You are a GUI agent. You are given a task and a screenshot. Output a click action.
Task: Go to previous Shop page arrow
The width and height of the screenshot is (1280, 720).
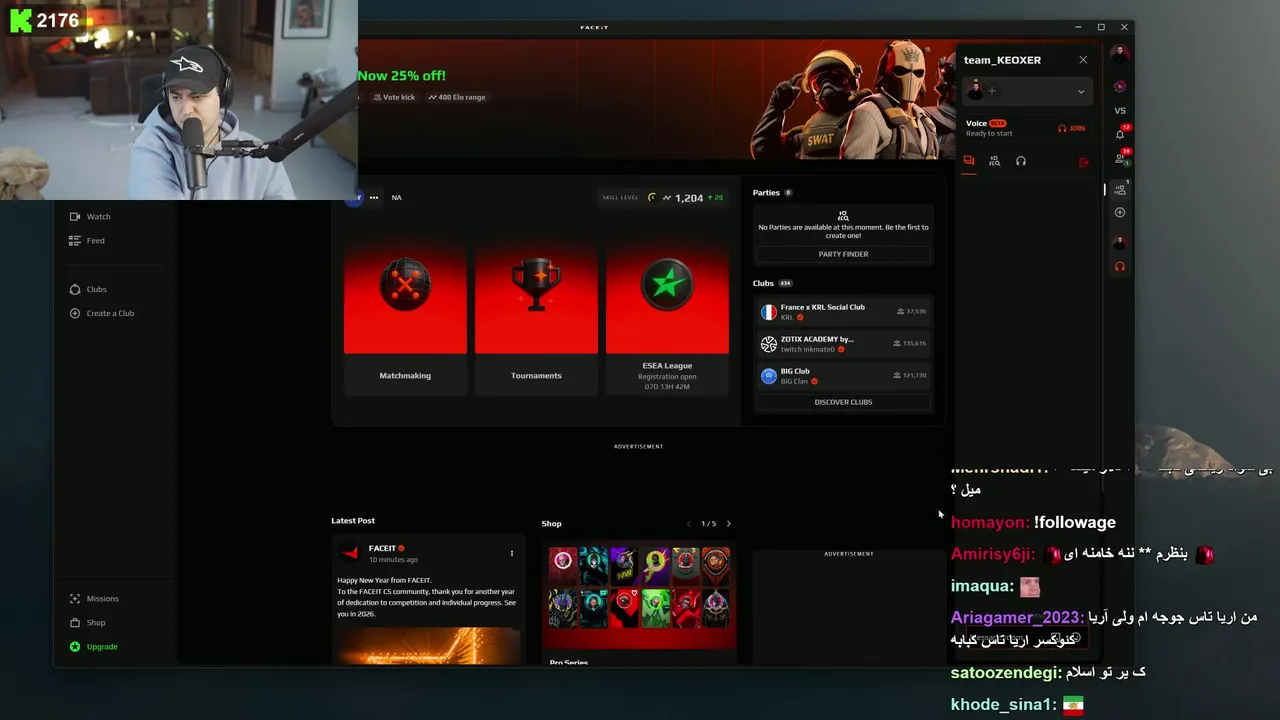point(689,524)
